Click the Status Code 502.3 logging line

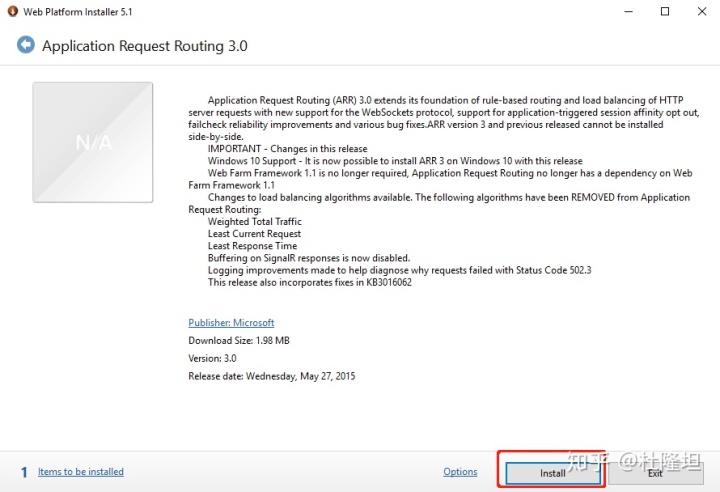tap(399, 270)
